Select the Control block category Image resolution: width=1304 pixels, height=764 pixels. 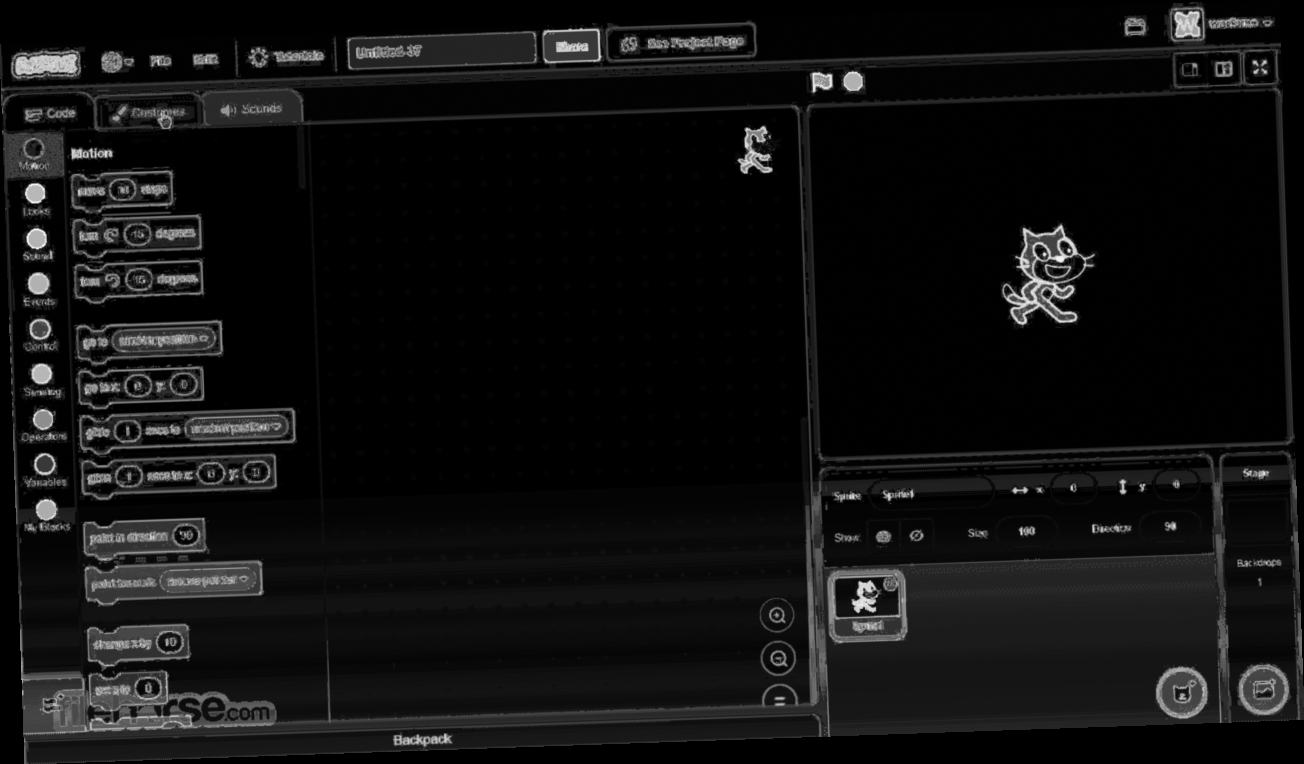pos(40,334)
